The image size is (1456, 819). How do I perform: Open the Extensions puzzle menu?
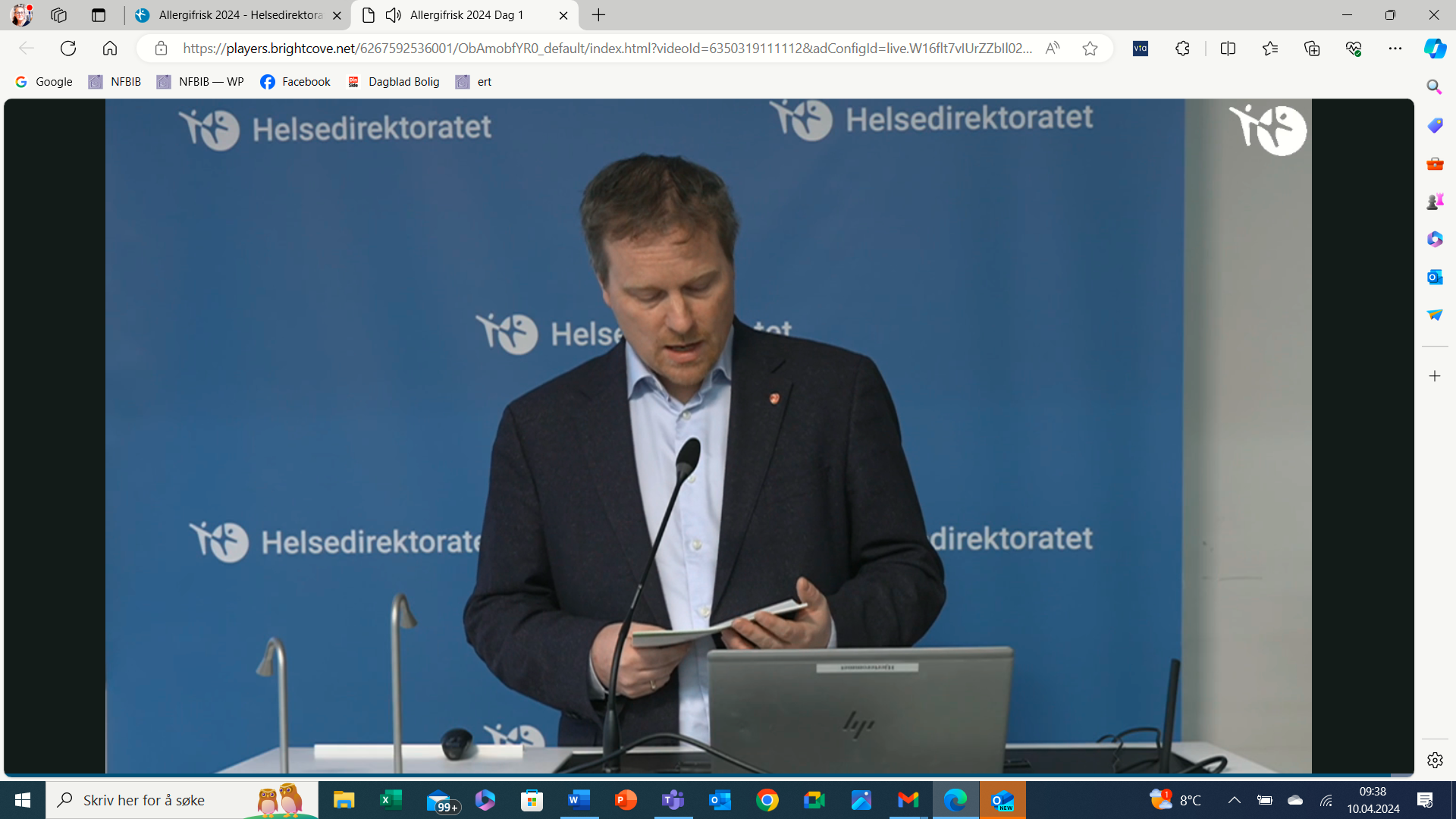click(x=1182, y=49)
